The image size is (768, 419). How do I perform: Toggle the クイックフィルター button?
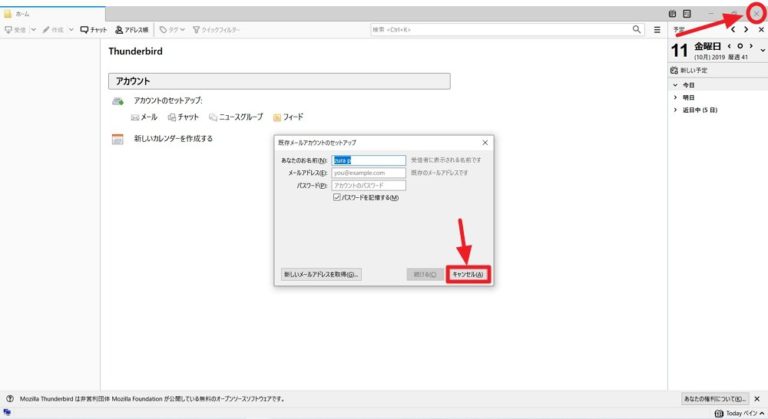(216, 30)
